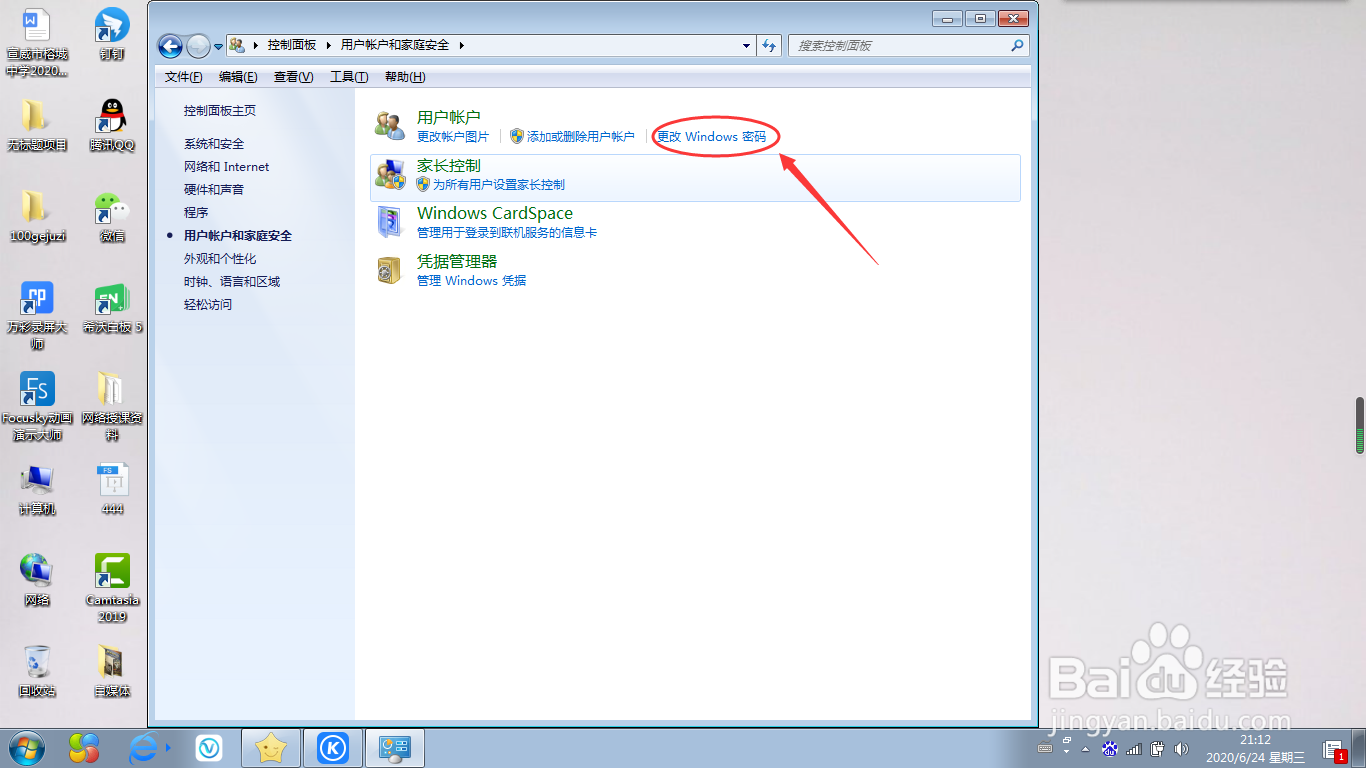Select the 万彩录屏大师 desktop icon

pos(37,315)
